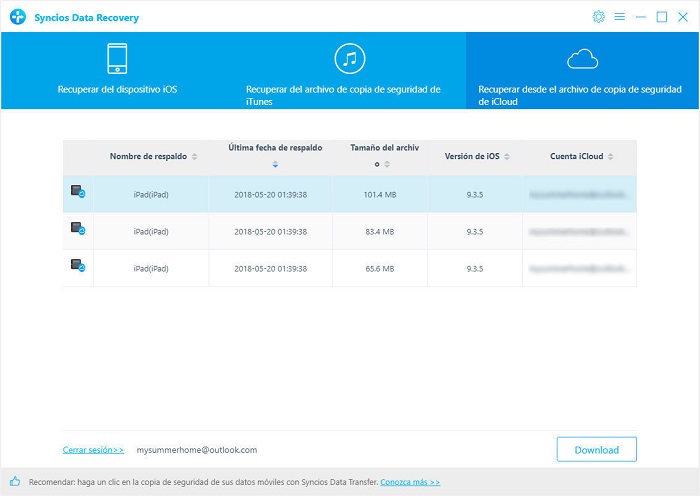The image size is (700, 496).
Task: Click iPad(iPad) name in the 65.6 MB row
Action: tap(151, 269)
